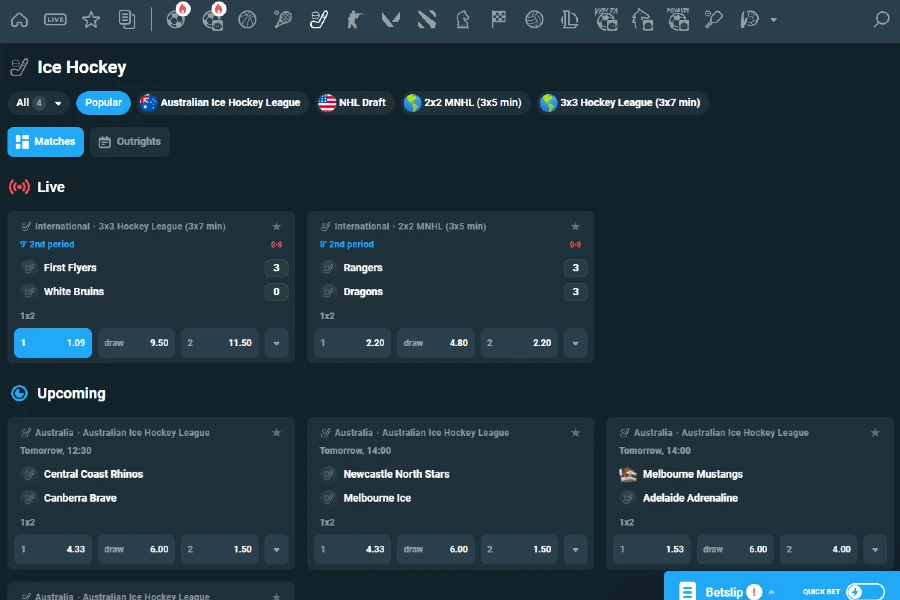Switch to the Matches tab

[x=46, y=142]
